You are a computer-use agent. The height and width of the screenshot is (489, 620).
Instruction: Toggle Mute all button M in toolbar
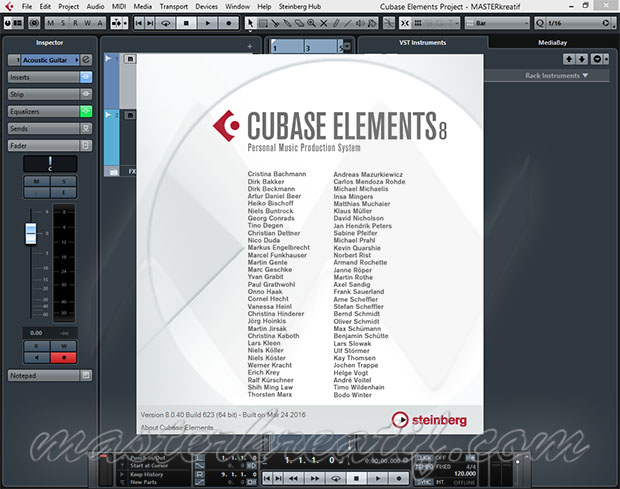[x=51, y=23]
